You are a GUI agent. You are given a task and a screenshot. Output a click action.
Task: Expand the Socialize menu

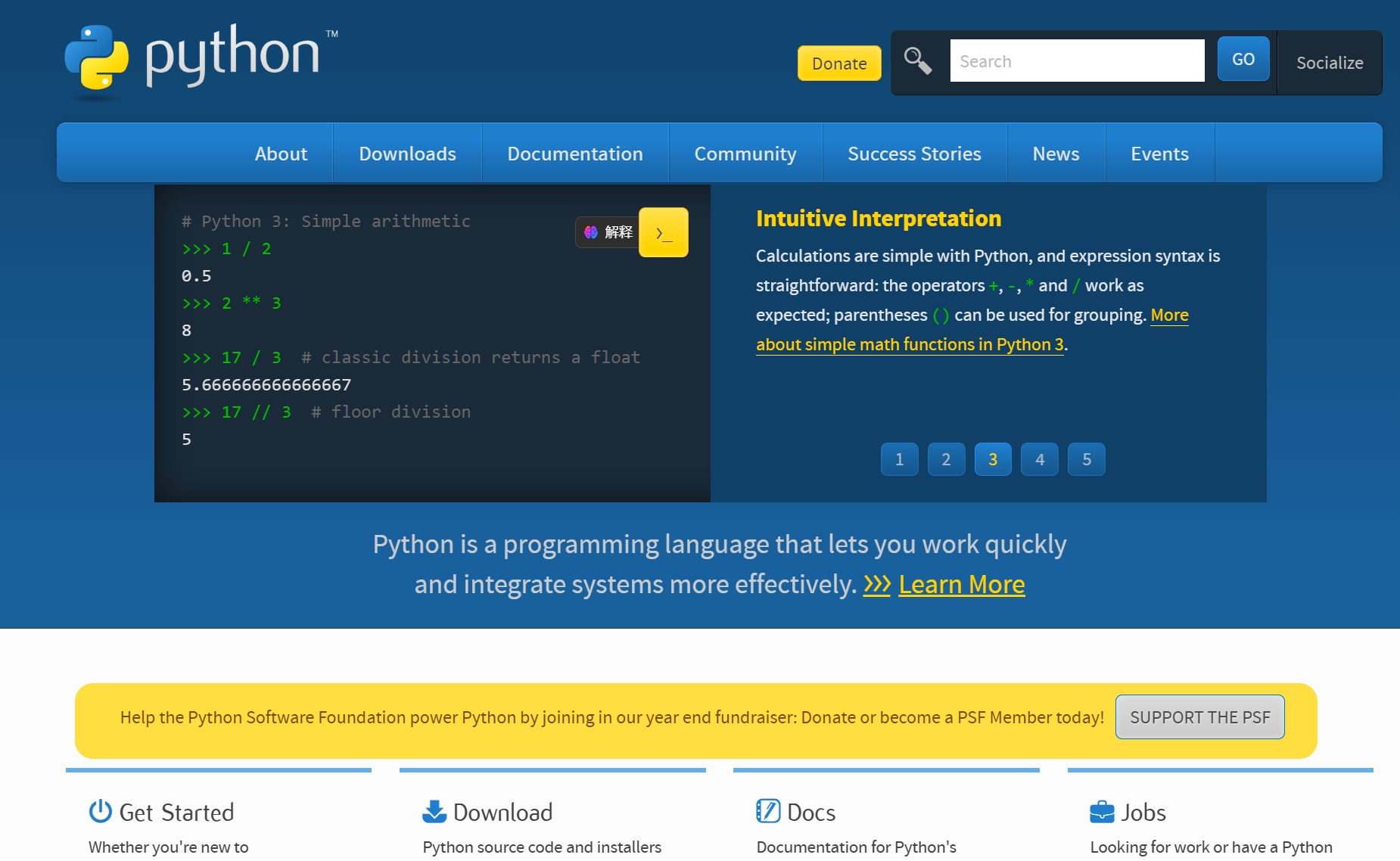point(1330,63)
